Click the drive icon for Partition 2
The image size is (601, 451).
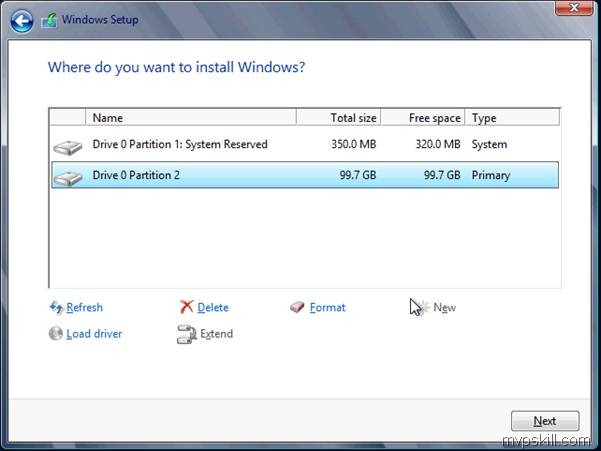tap(68, 178)
